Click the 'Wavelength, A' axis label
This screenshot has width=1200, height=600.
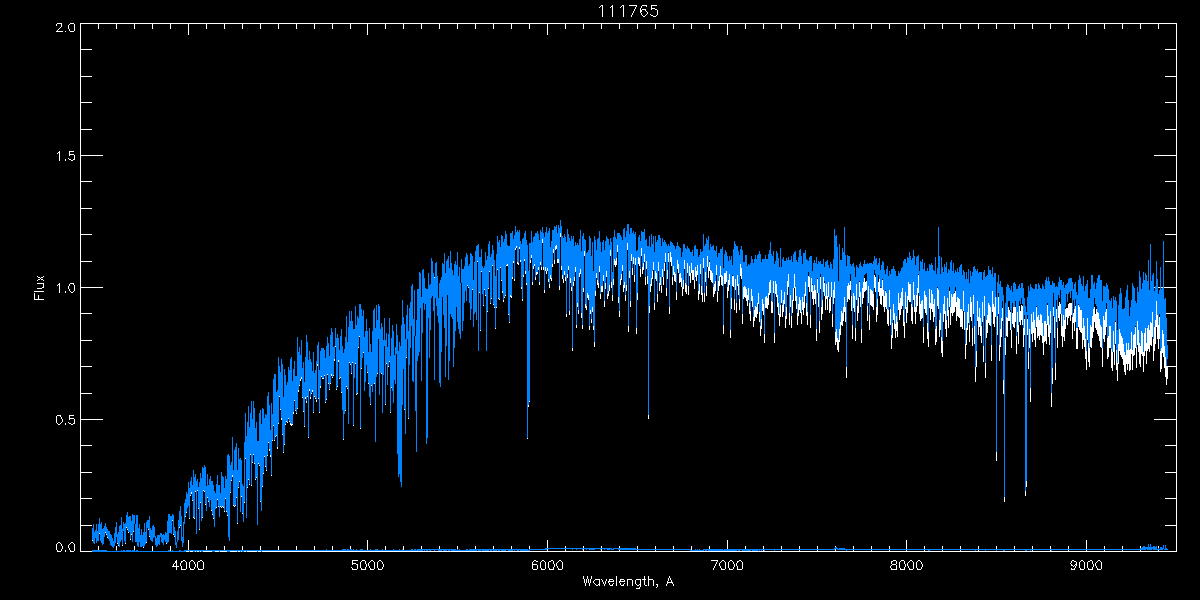click(x=628, y=581)
